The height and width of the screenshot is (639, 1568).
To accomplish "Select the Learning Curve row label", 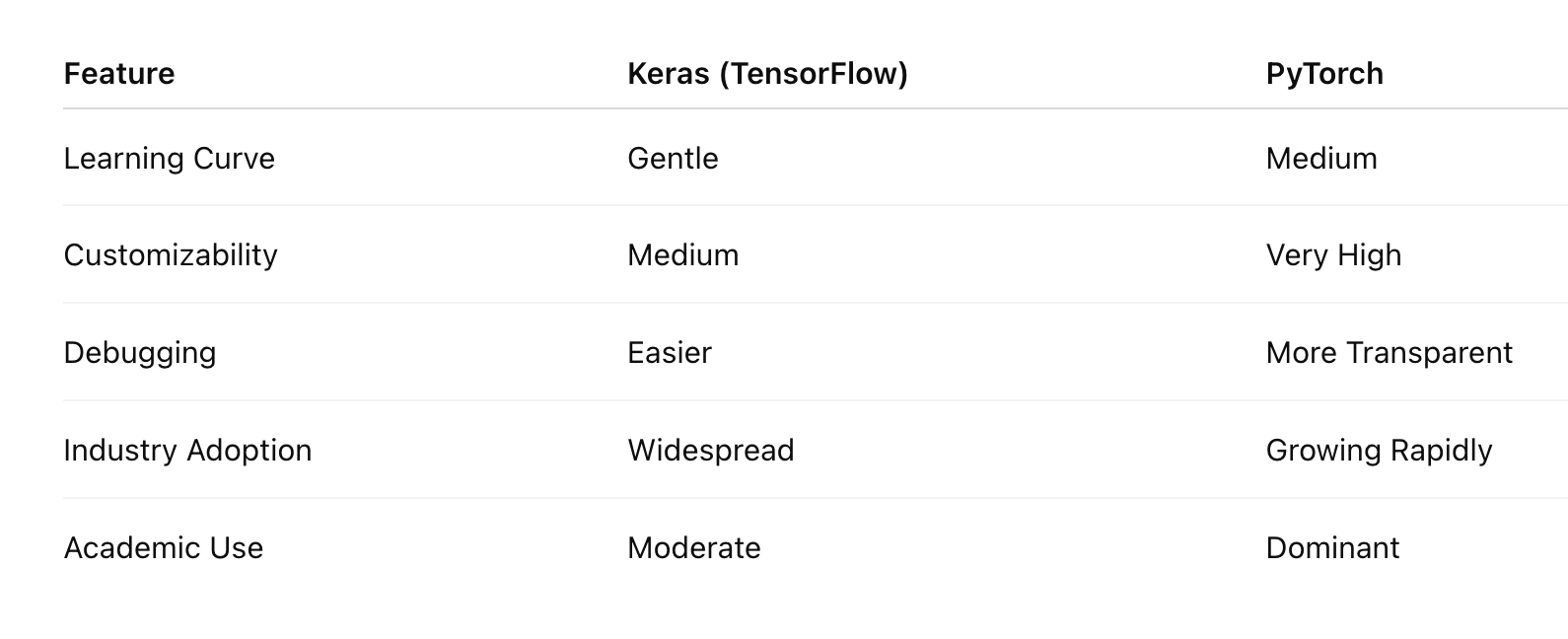I will (170, 159).
